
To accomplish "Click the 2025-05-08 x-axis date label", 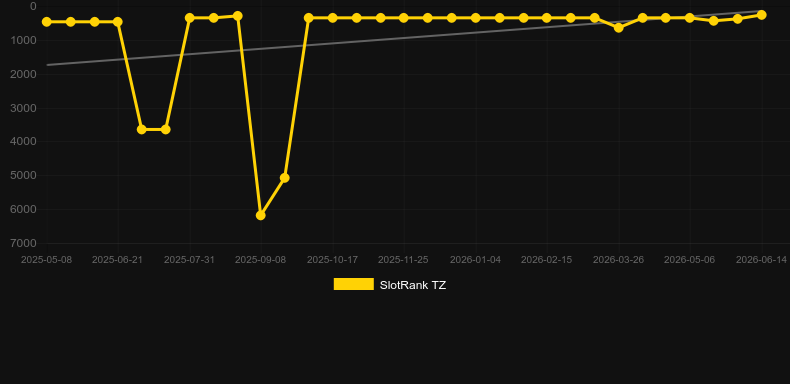I will [46, 260].
